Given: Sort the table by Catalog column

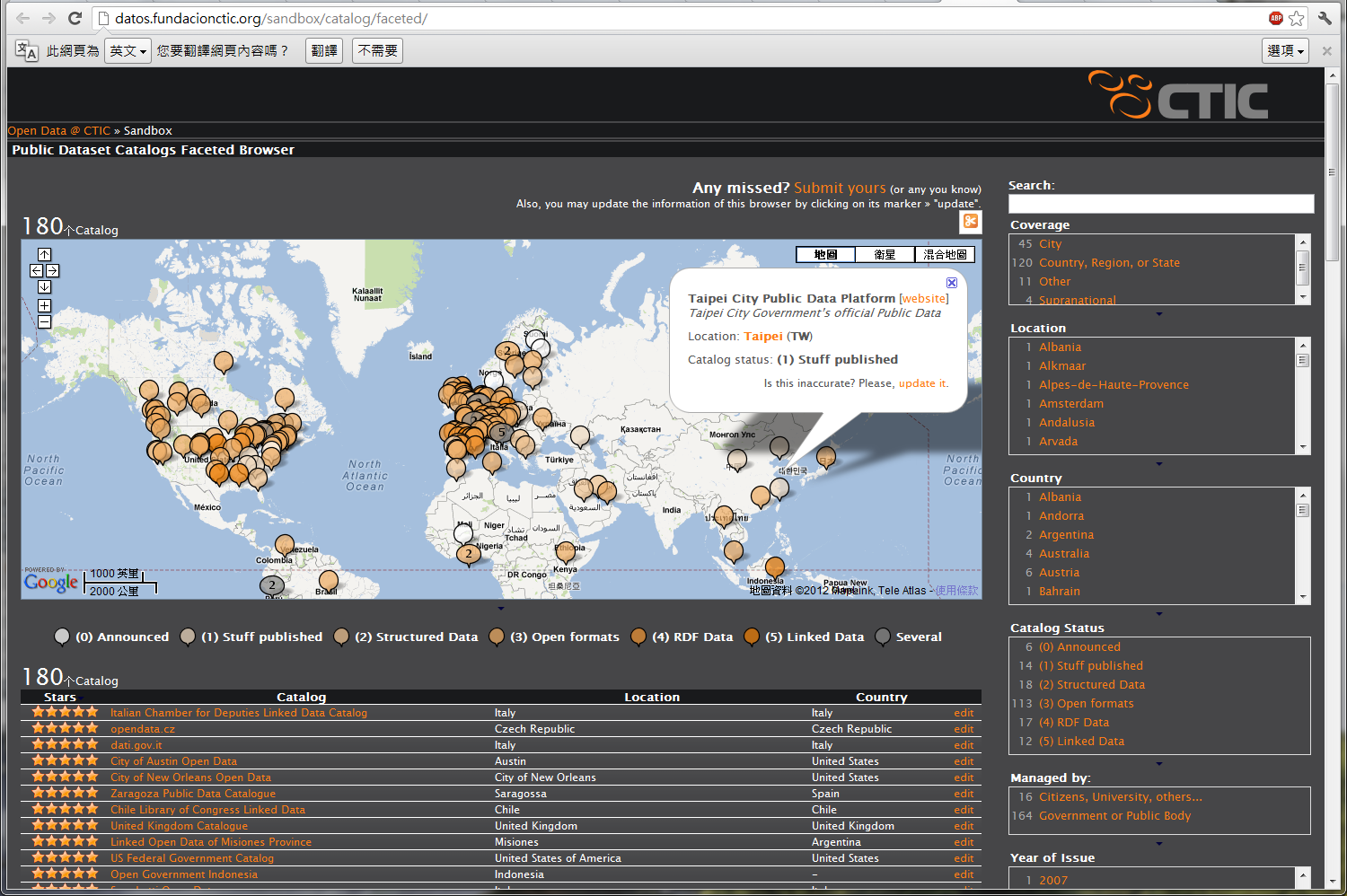Looking at the screenshot, I should [302, 697].
